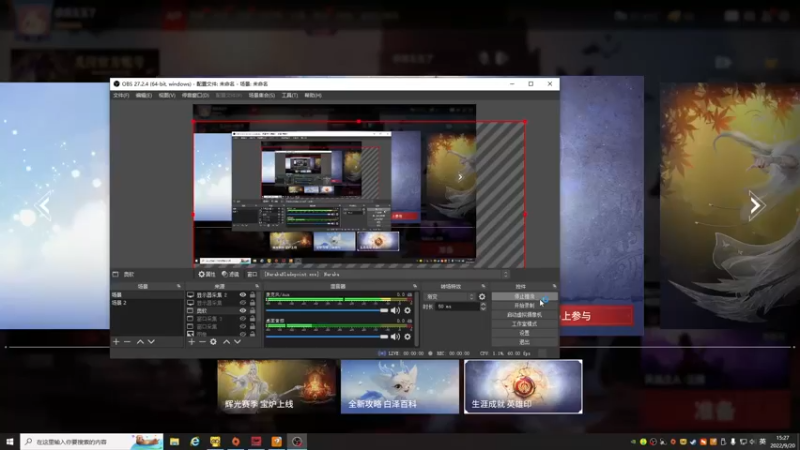Undock the Scene Transitions panel via its header icon
800x450 pixels.
pyautogui.click(x=483, y=286)
